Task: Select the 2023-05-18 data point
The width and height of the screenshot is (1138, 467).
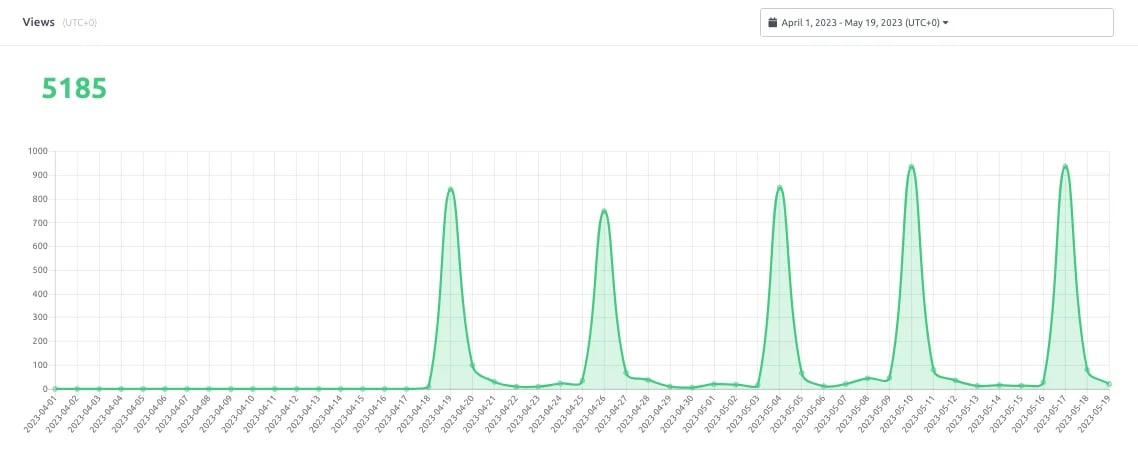Action: click(x=1087, y=370)
